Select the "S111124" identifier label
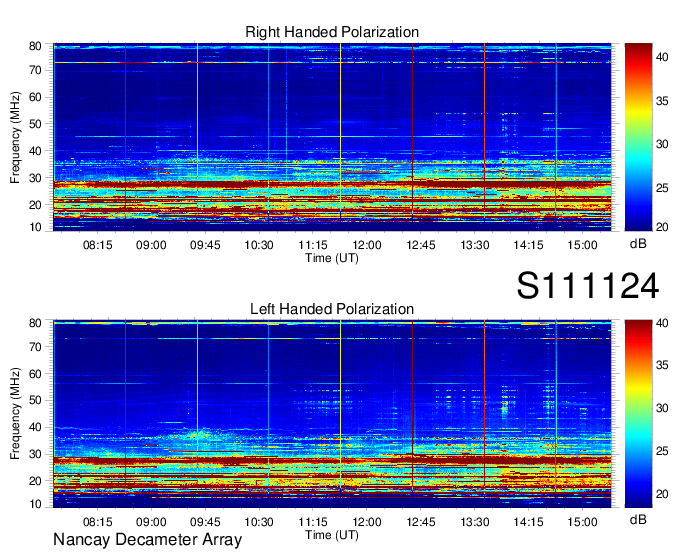Viewport: 680px width, 552px height. [588, 286]
